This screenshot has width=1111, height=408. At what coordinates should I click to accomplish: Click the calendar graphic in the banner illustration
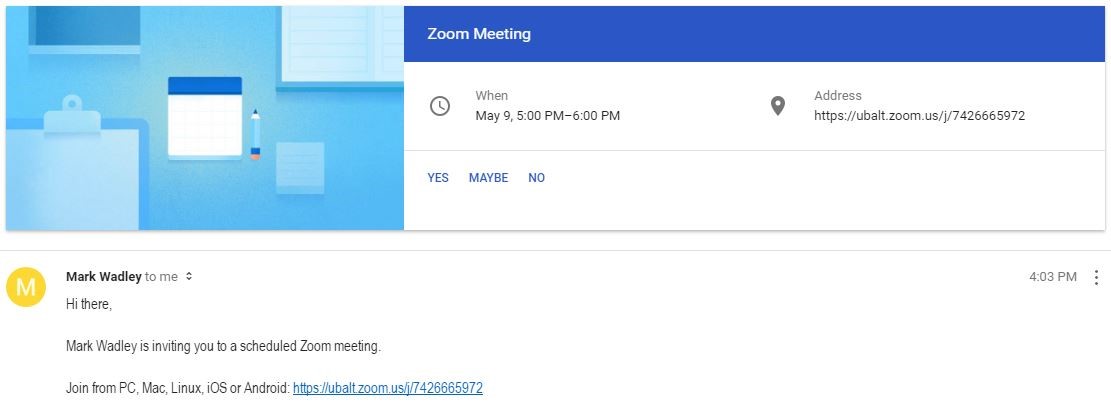click(x=205, y=118)
